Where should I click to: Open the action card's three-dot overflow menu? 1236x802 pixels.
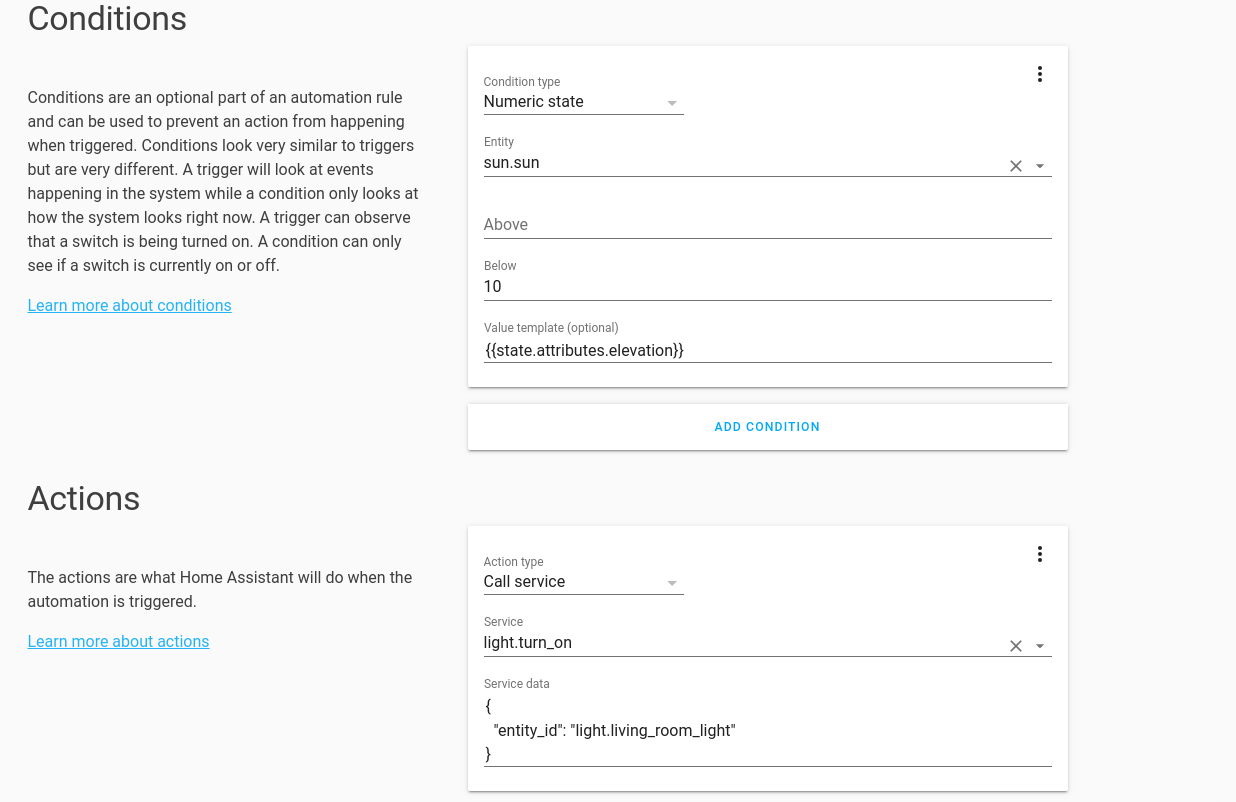[1039, 553]
